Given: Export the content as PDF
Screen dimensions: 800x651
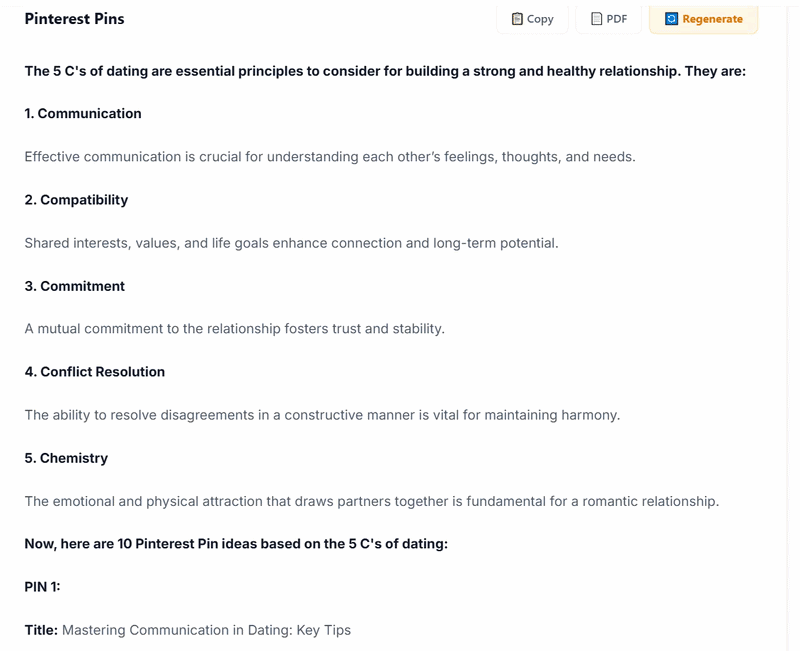Looking at the screenshot, I should coord(608,19).
